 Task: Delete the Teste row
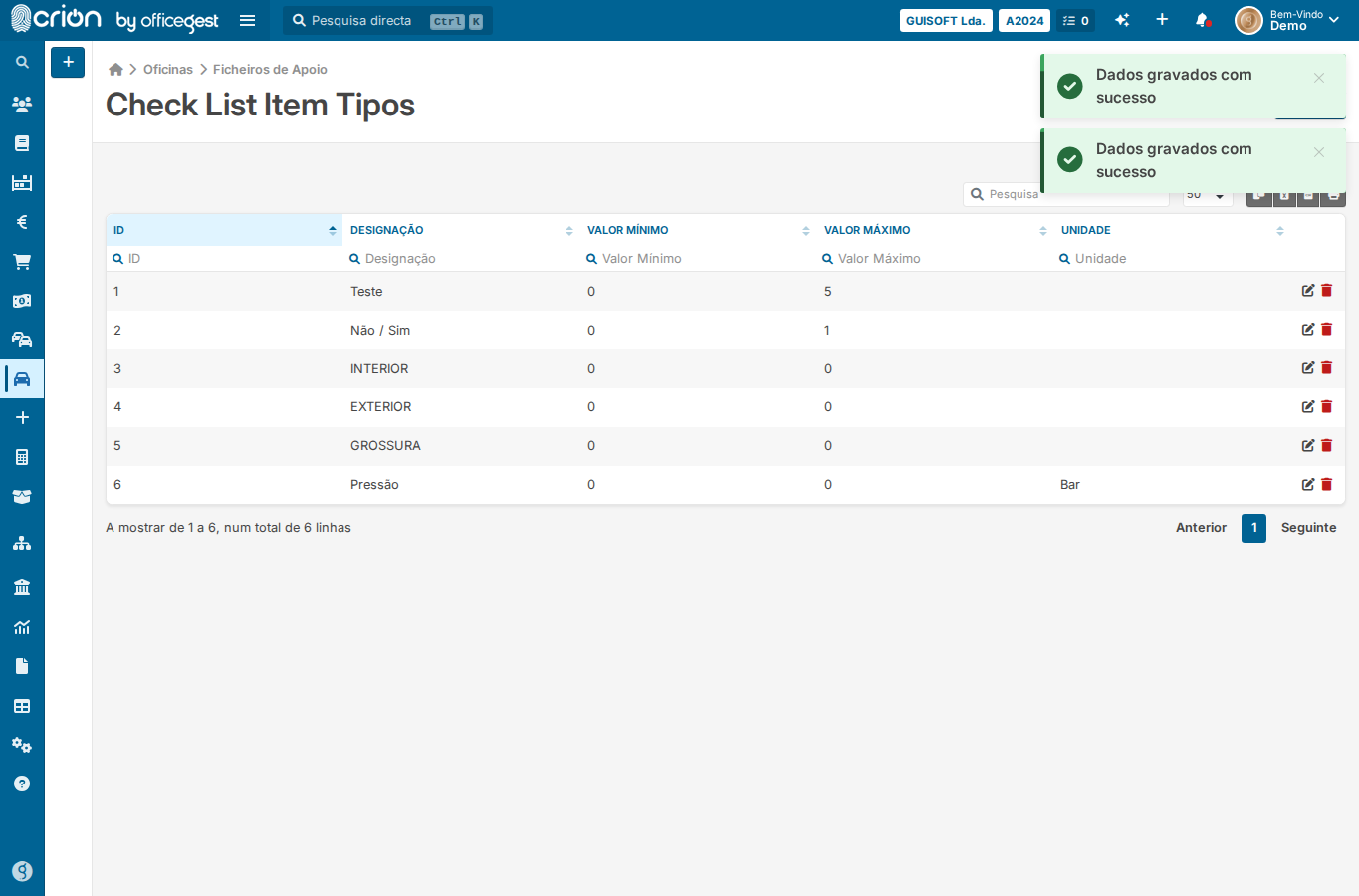(1326, 291)
